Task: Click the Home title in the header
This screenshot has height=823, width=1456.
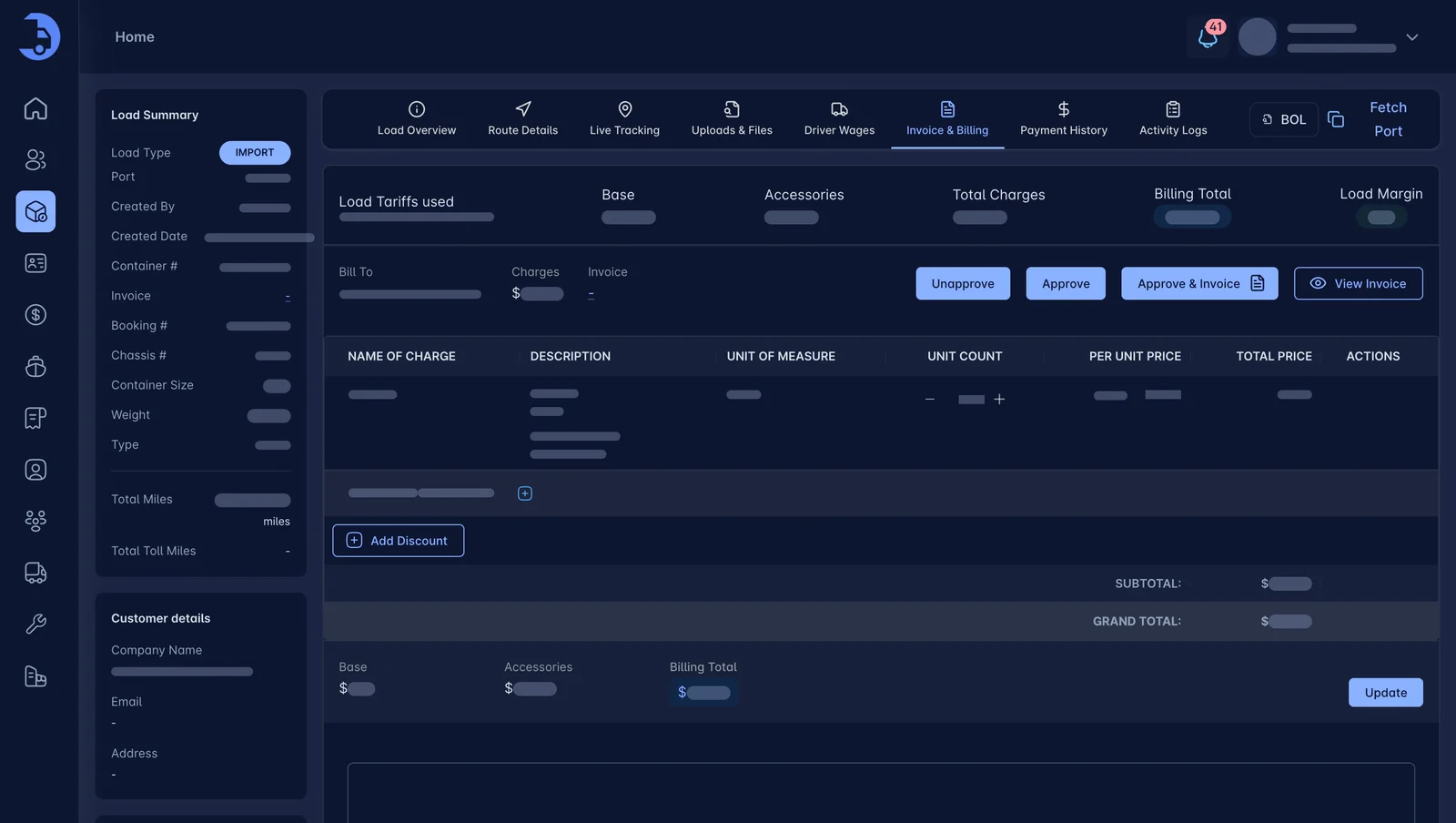Action: tap(135, 37)
